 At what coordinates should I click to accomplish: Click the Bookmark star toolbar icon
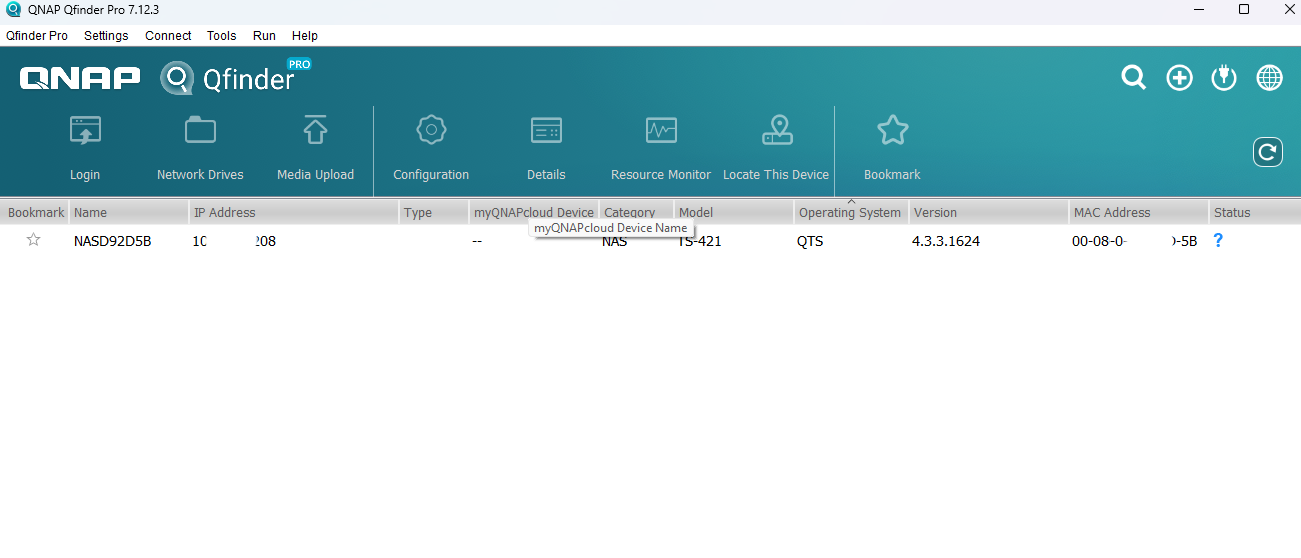(x=892, y=130)
